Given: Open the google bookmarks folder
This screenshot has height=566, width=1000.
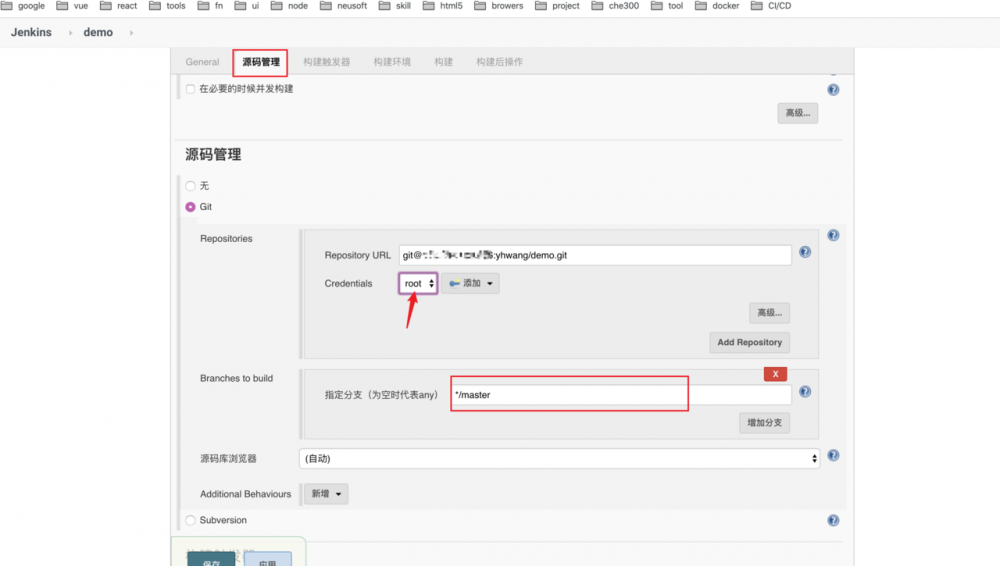Looking at the screenshot, I should 23,6.
